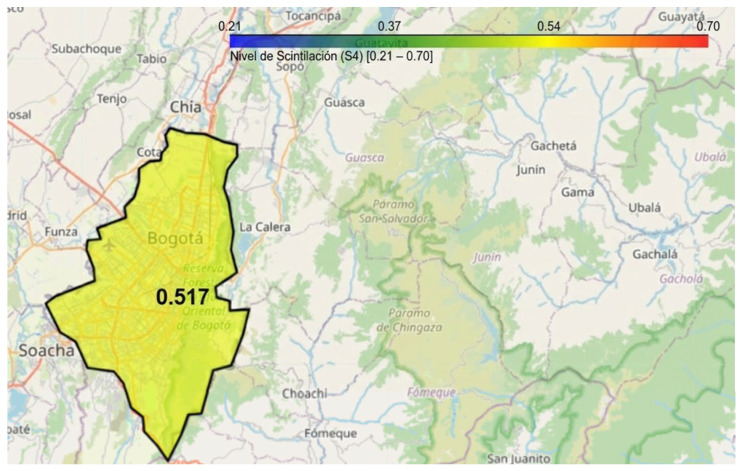Click the Tocancipá town label

[x=313, y=16]
